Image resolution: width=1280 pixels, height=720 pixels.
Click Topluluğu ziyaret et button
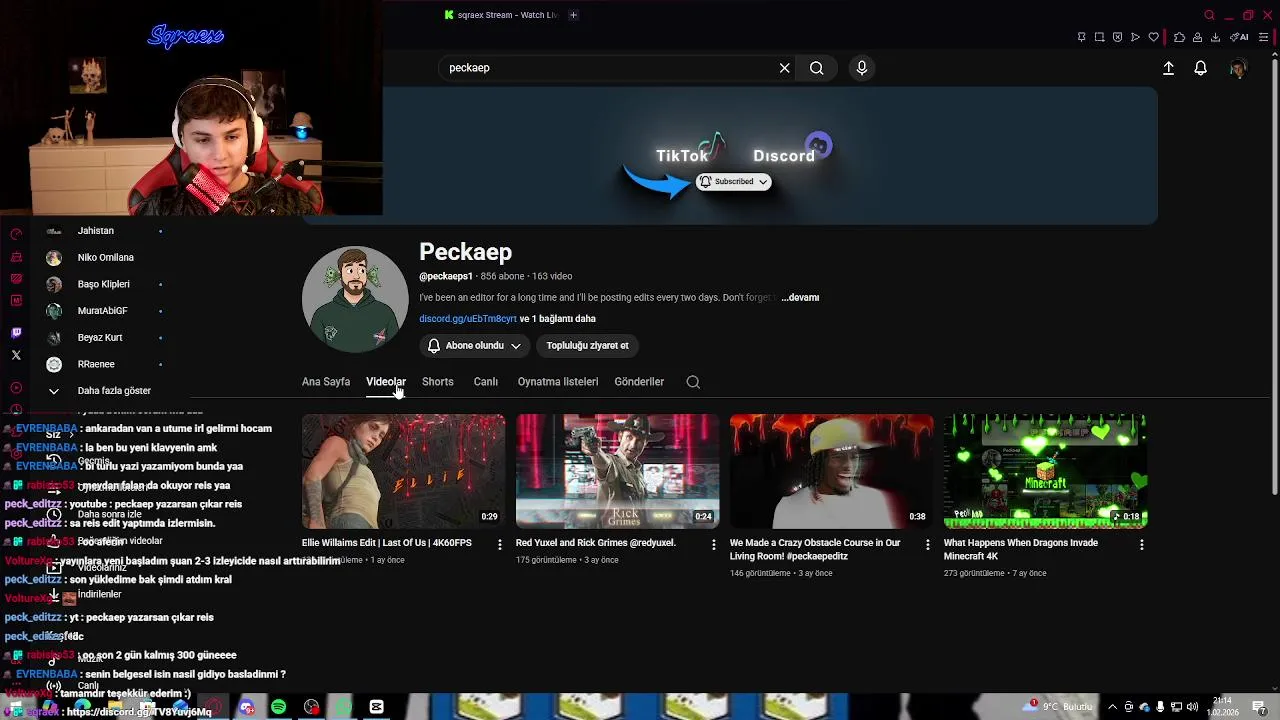587,346
